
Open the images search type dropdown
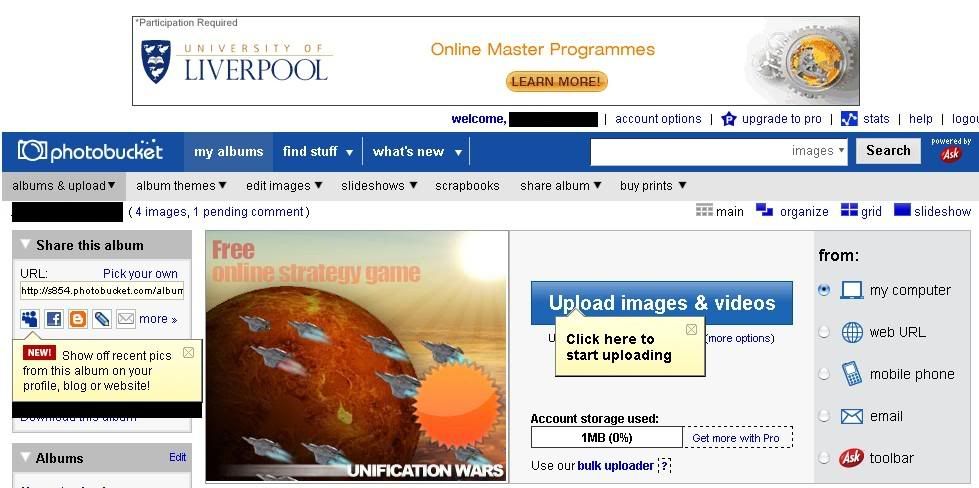tap(817, 151)
